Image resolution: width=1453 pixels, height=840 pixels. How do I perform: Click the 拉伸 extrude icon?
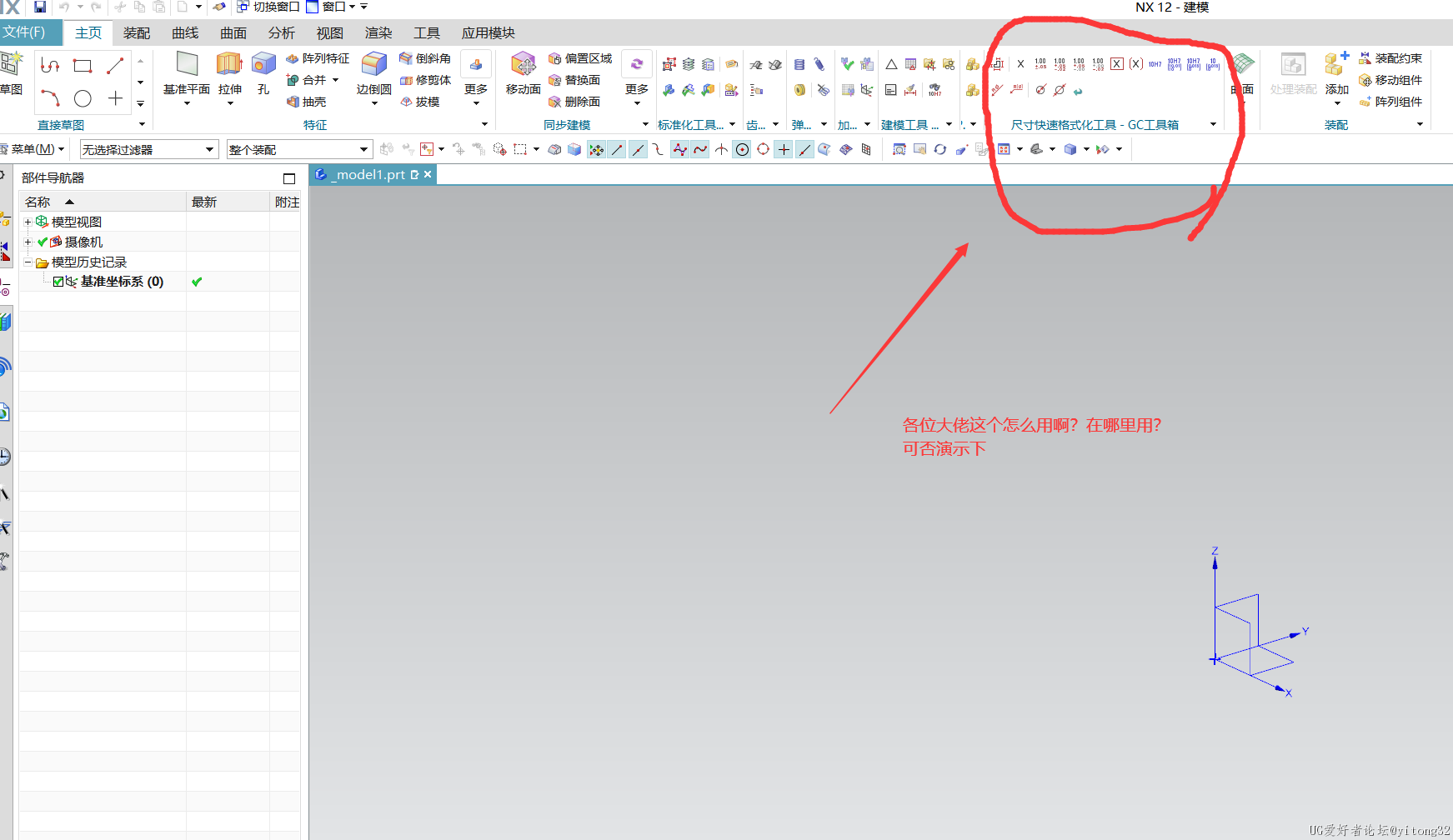point(229,64)
